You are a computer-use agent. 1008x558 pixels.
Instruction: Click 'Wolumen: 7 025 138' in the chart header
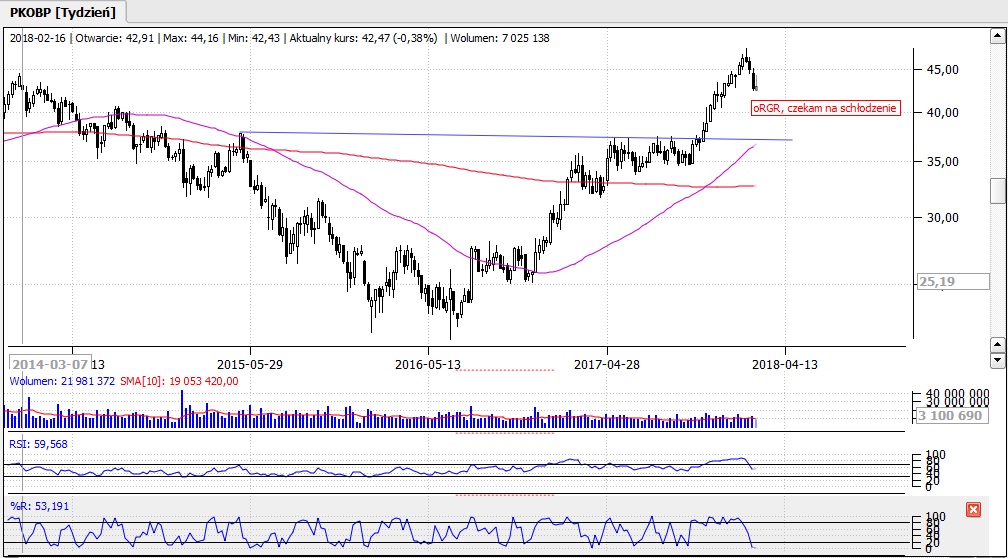click(x=500, y=38)
